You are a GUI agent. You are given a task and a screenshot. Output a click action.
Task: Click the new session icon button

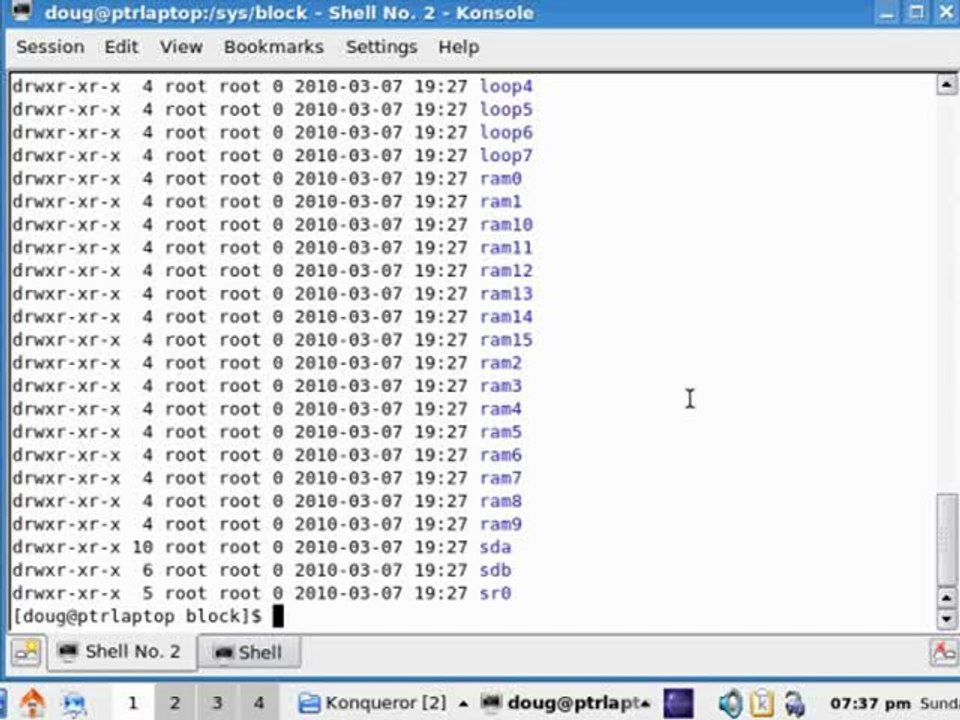(26, 652)
